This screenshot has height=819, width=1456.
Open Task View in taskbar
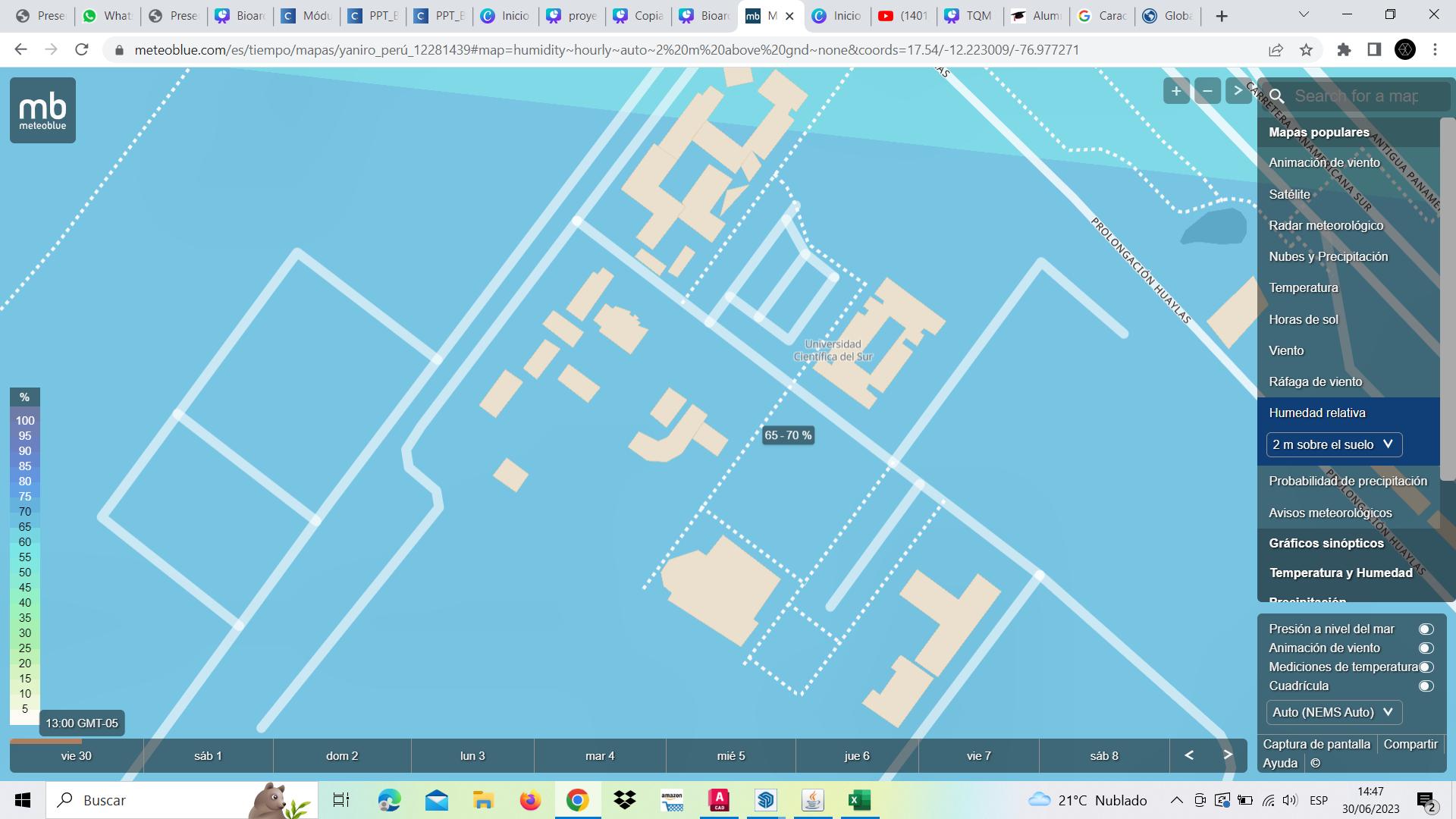341,800
